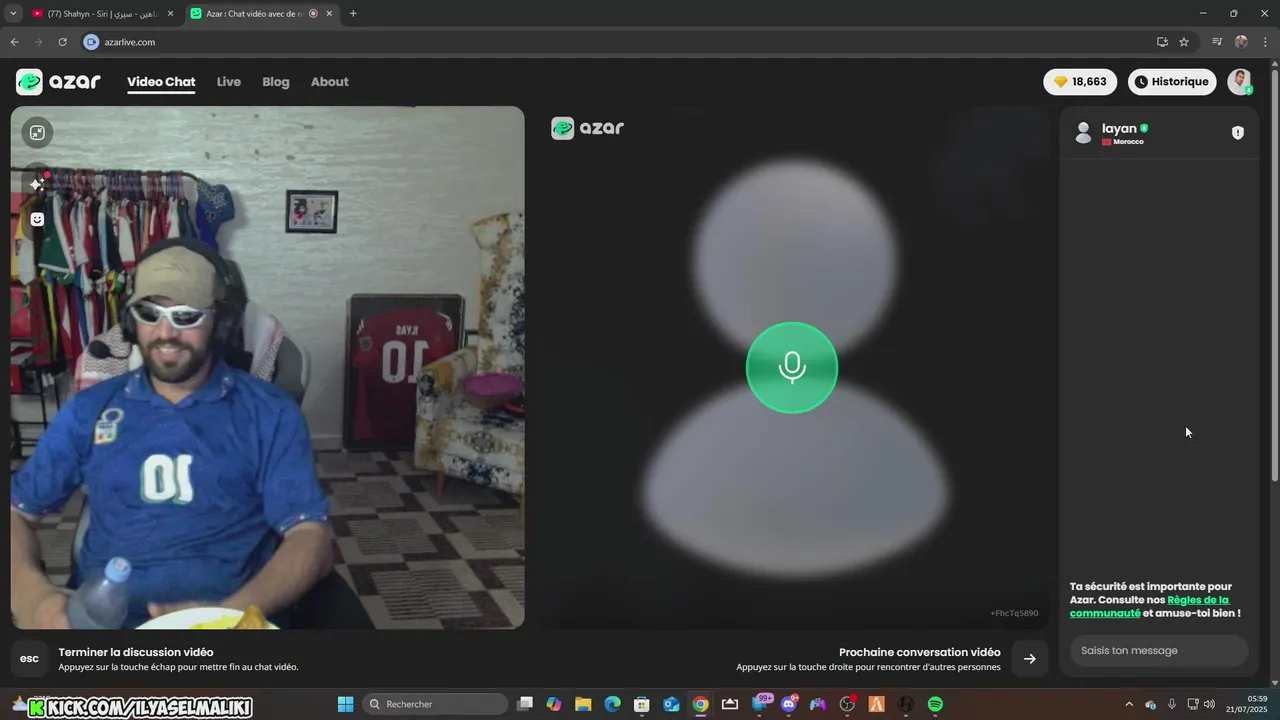Switch to the Live tab
The height and width of the screenshot is (720, 1280).
(x=229, y=82)
